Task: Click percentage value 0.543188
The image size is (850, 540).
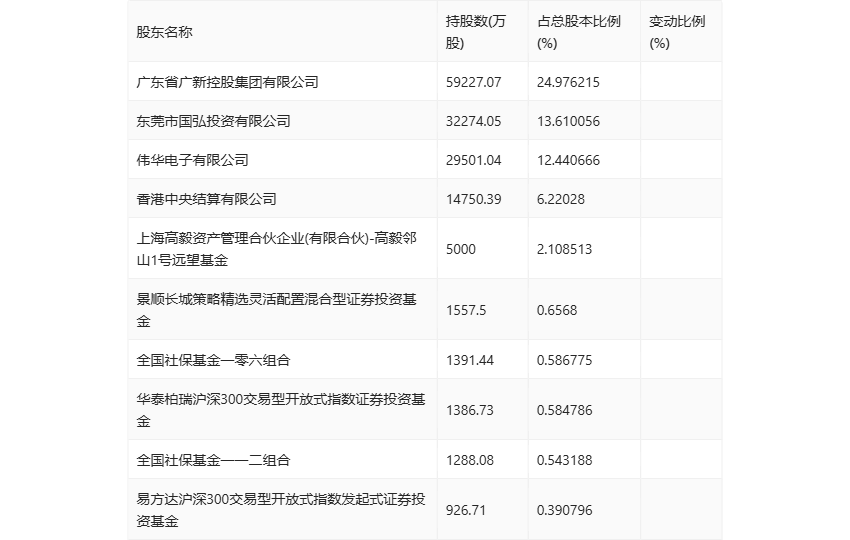Action: 564,460
